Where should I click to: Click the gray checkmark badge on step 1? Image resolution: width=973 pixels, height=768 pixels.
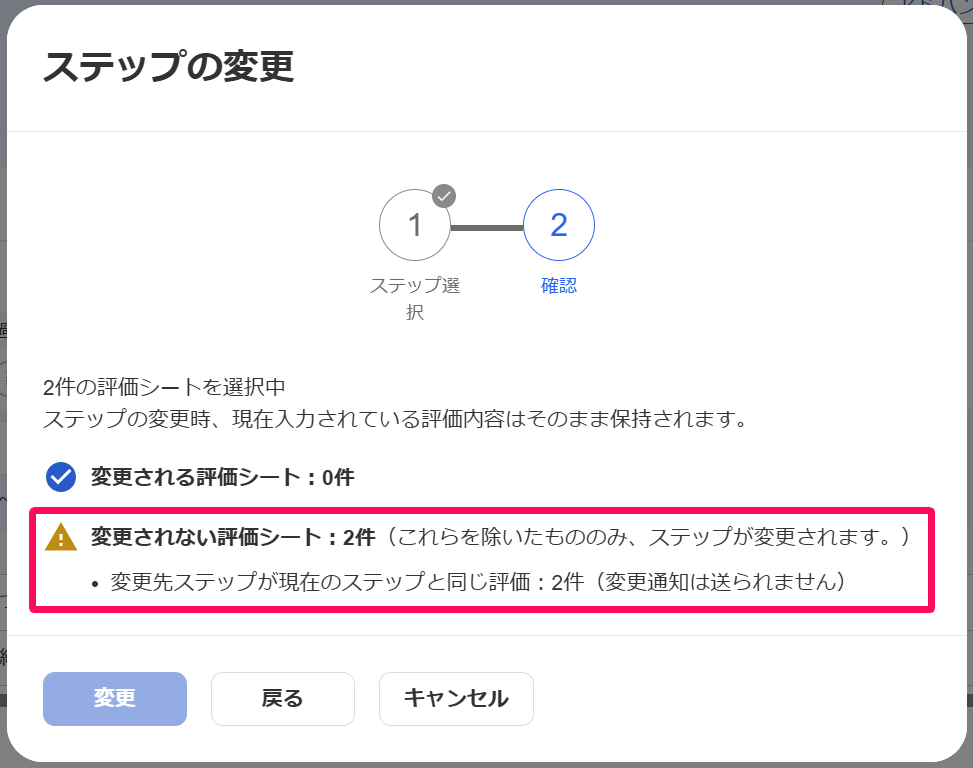point(444,196)
